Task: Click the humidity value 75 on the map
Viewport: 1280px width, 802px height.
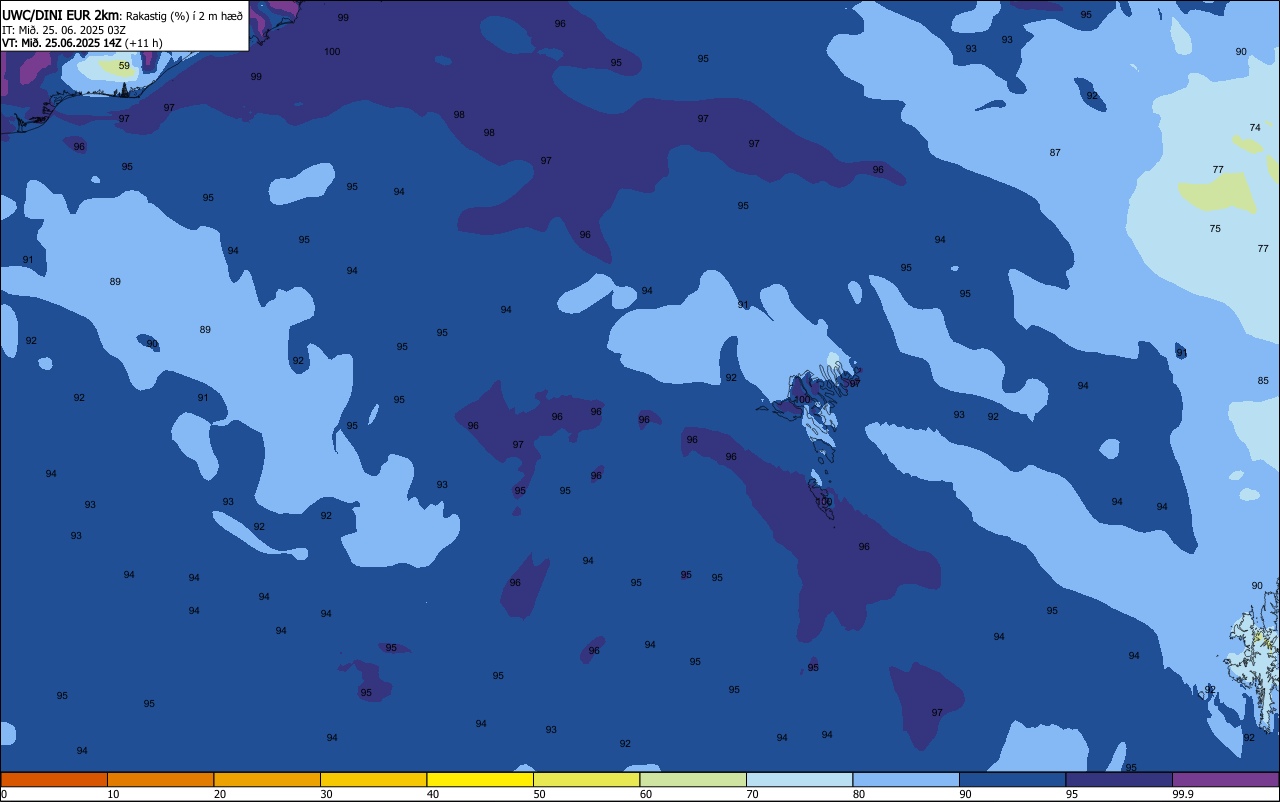Action: [x=1215, y=228]
